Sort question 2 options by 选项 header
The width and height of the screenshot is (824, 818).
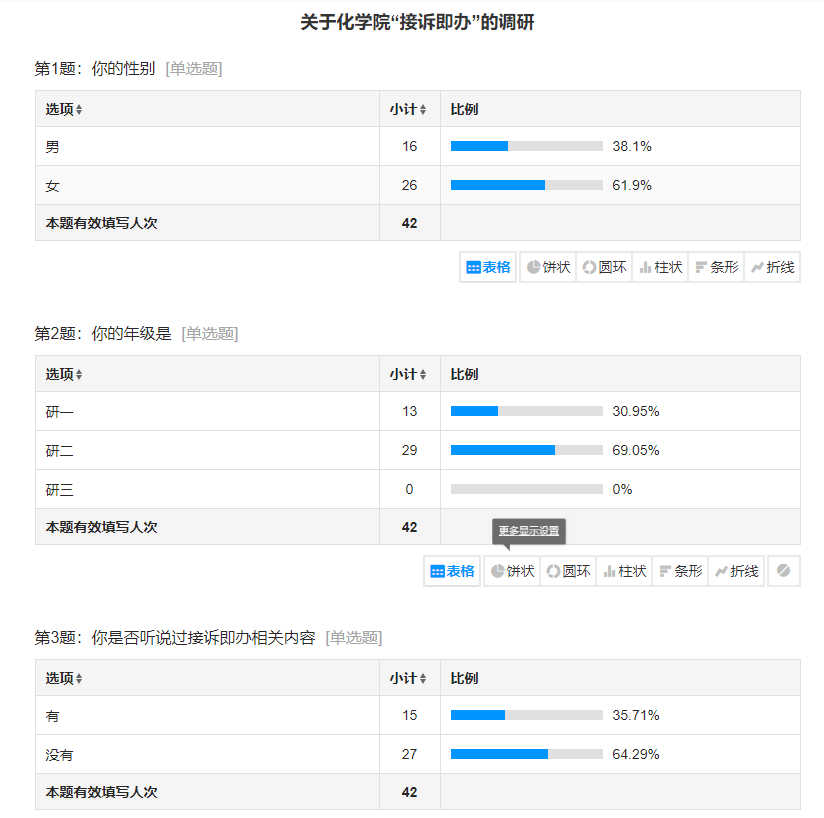(x=64, y=374)
